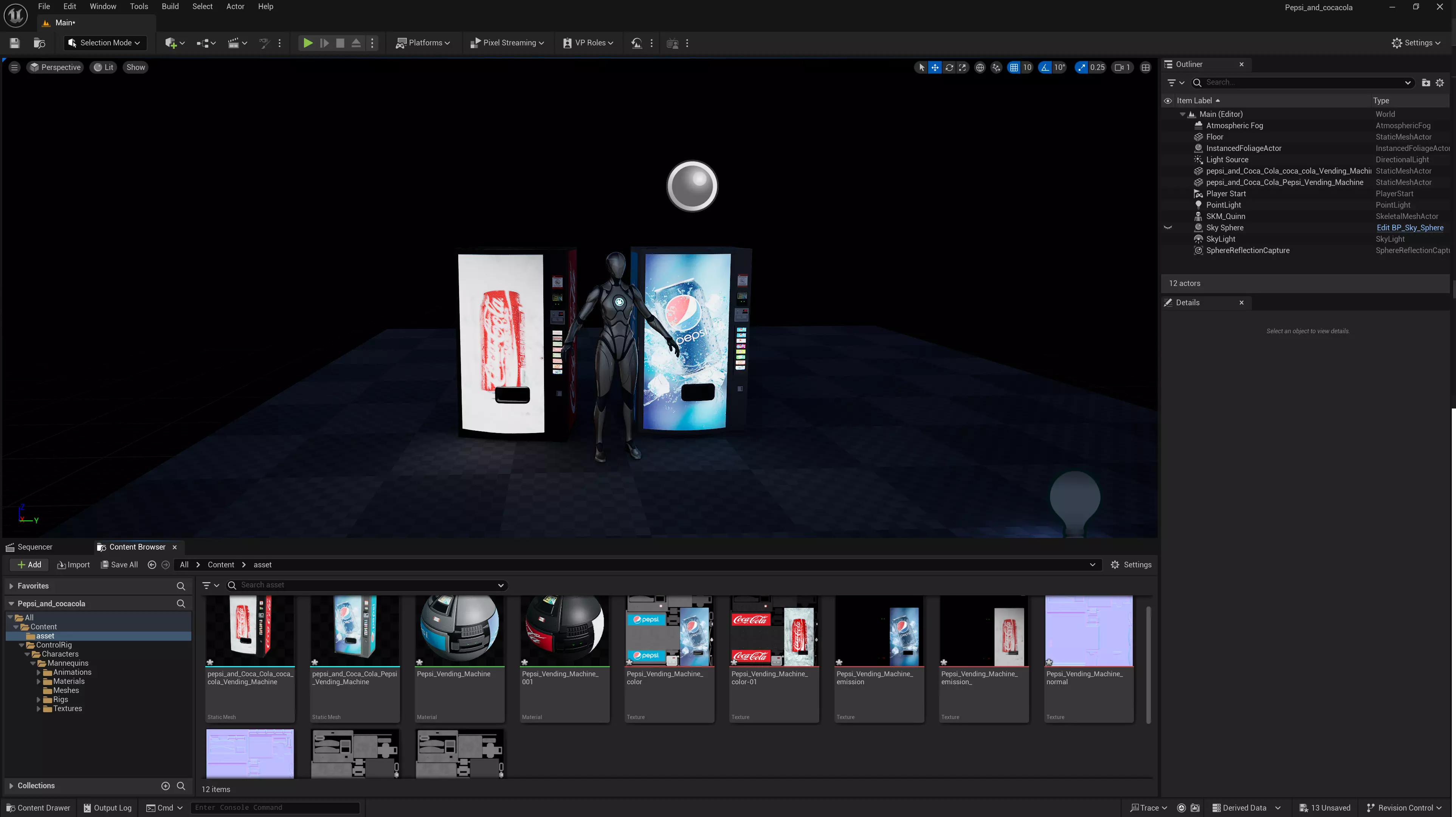Toggle visibility of Sky Sphere actor

[1168, 228]
